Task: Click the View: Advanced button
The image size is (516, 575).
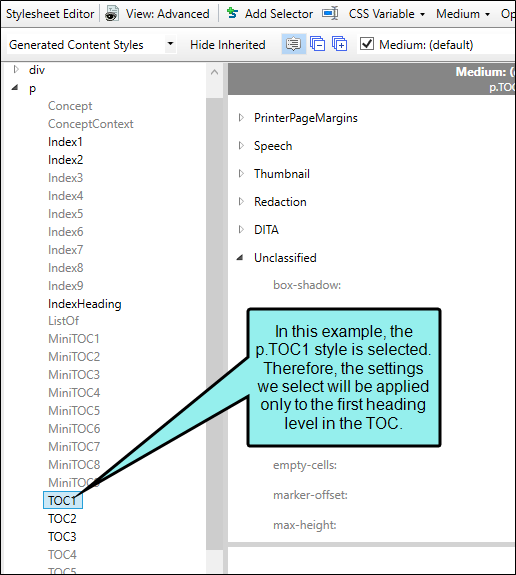Action: coord(168,14)
